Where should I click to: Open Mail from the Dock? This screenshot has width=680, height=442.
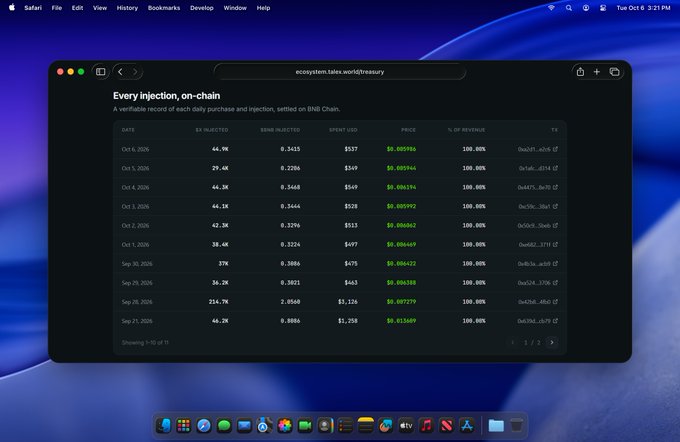click(244, 426)
